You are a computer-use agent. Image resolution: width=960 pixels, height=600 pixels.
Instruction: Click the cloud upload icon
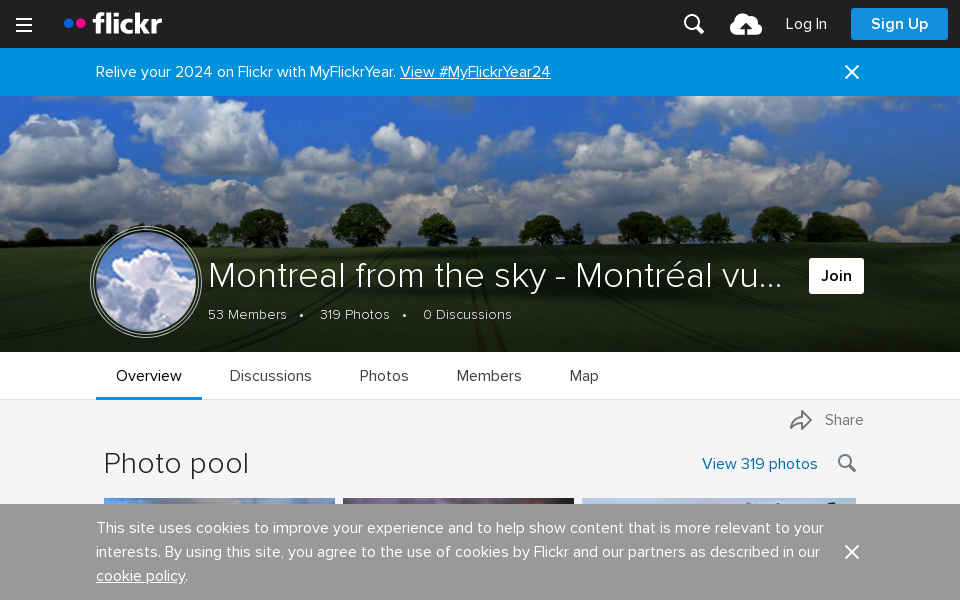point(745,23)
